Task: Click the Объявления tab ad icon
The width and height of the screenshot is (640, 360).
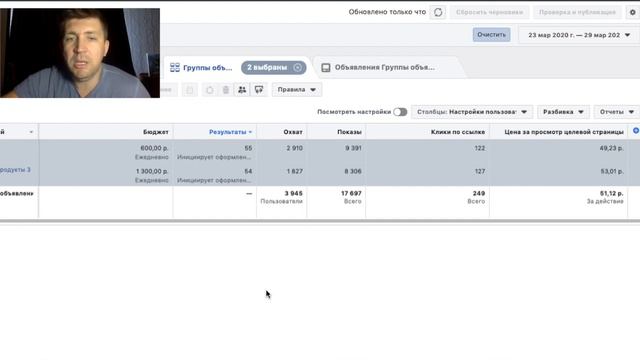Action: tap(326, 67)
